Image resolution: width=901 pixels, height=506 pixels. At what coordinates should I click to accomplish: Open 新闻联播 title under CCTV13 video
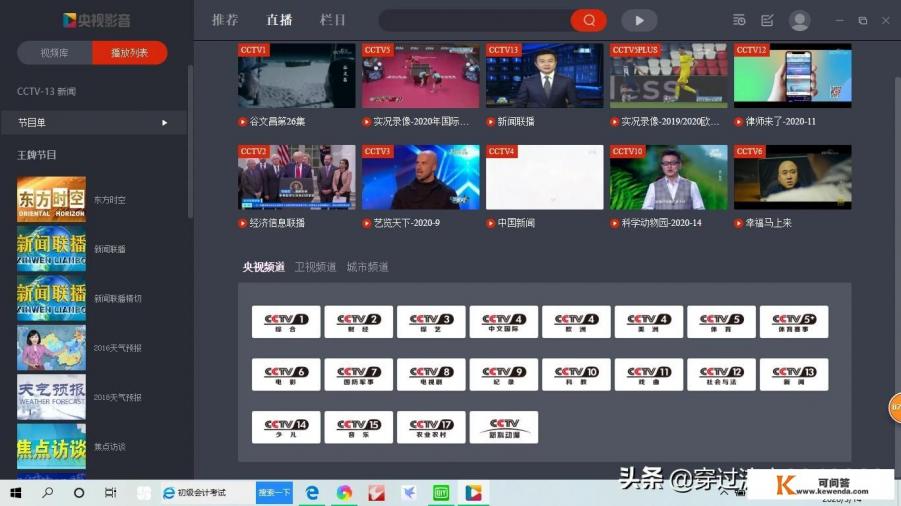pos(516,122)
